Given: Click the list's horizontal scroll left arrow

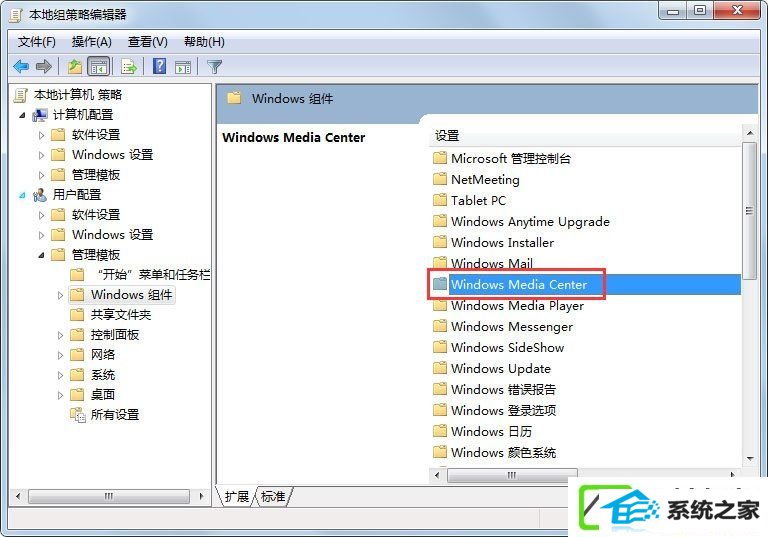Looking at the screenshot, I should 437,475.
